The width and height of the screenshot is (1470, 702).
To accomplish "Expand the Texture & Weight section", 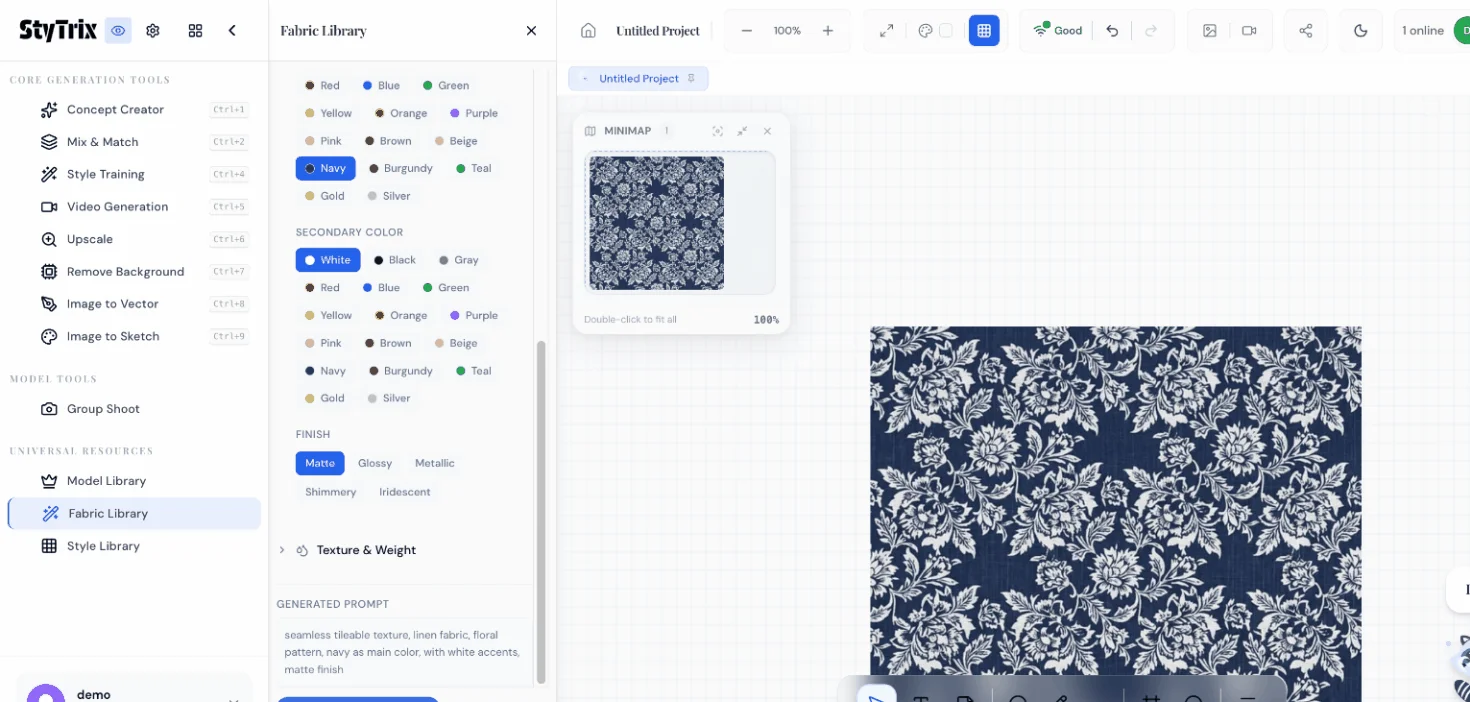I will tap(366, 550).
